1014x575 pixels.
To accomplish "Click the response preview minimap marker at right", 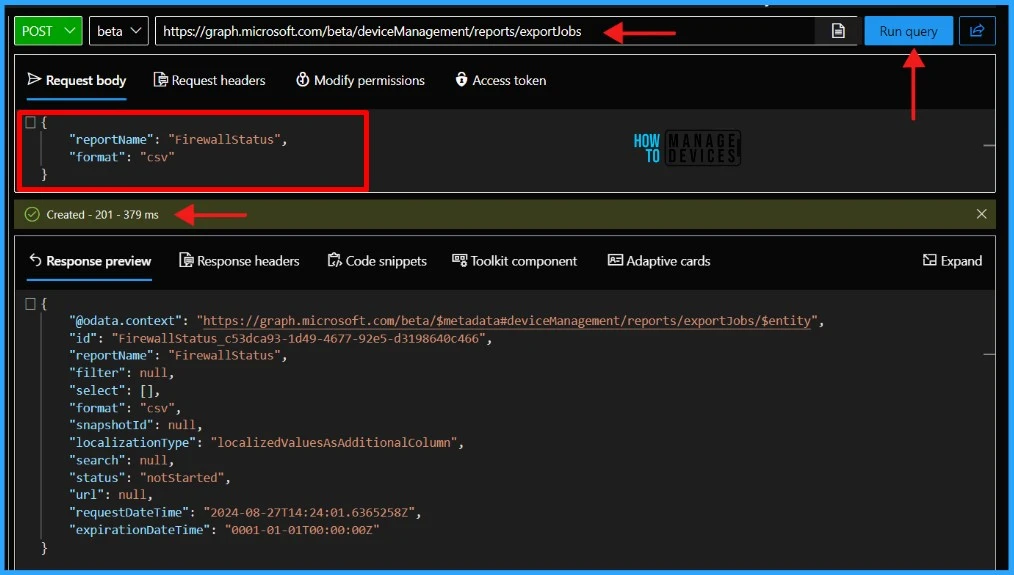I will (x=989, y=354).
